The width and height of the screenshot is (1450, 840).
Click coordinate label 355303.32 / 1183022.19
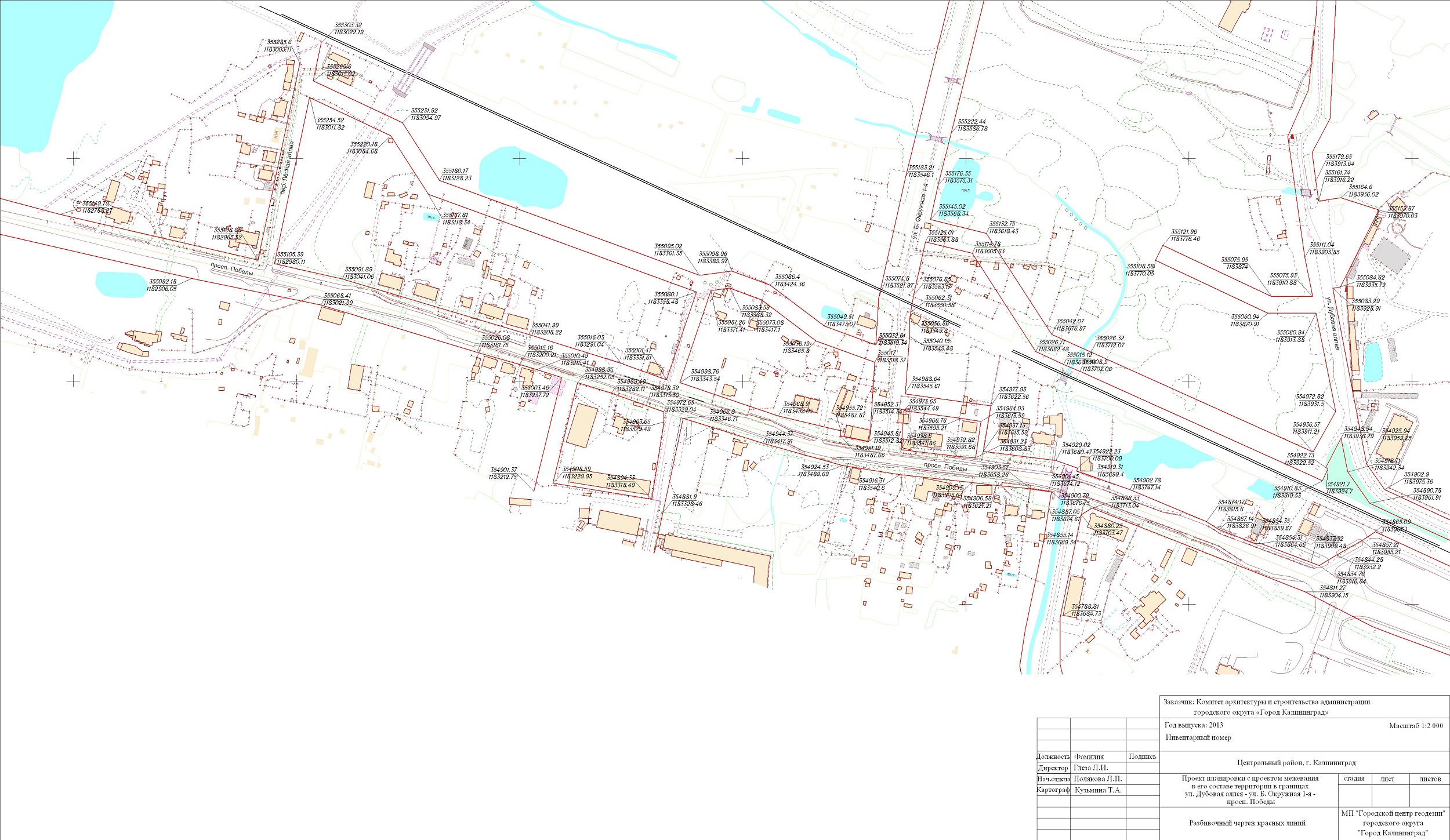tap(349, 29)
